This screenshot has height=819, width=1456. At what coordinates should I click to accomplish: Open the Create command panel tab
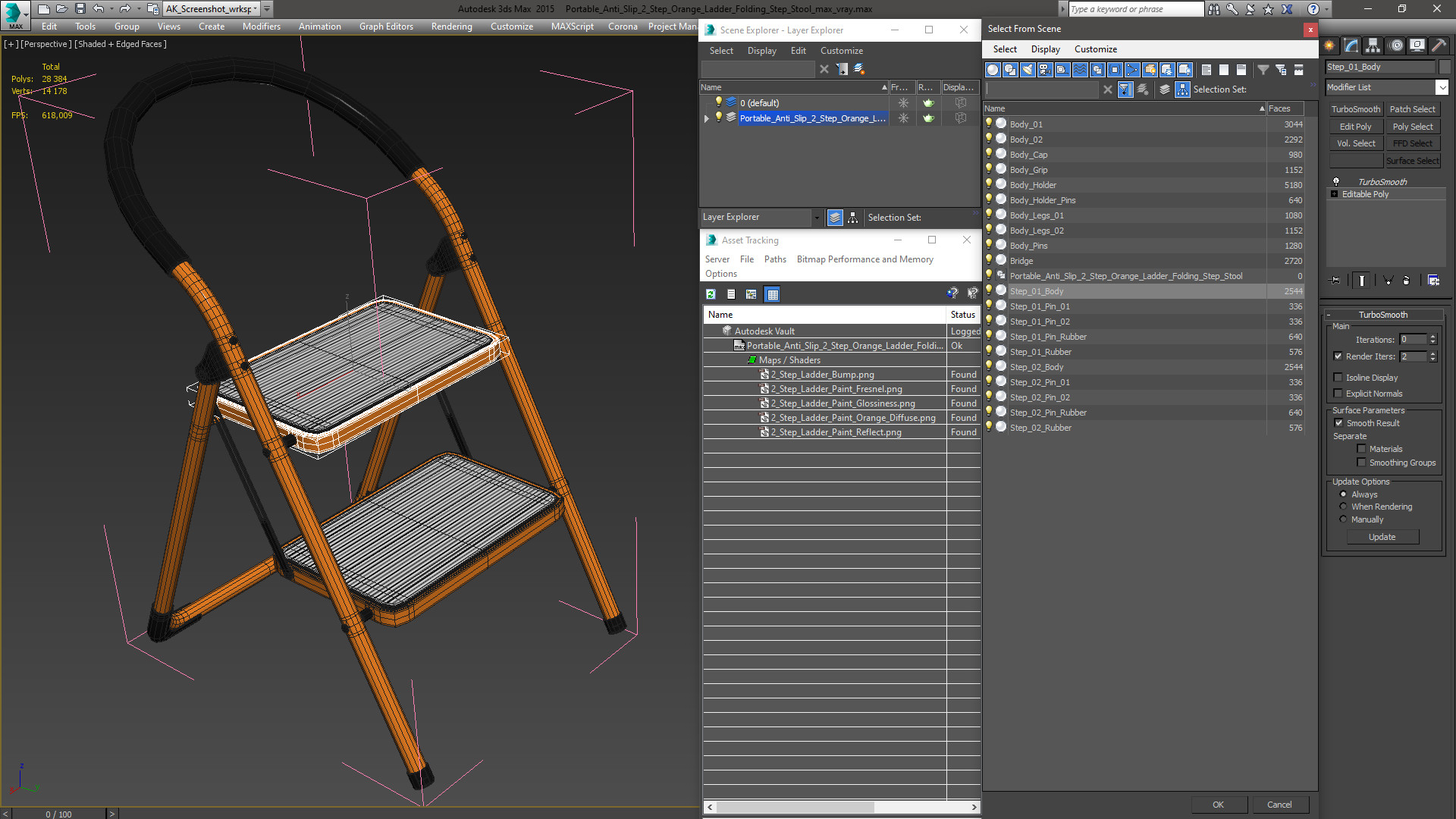tap(1330, 45)
